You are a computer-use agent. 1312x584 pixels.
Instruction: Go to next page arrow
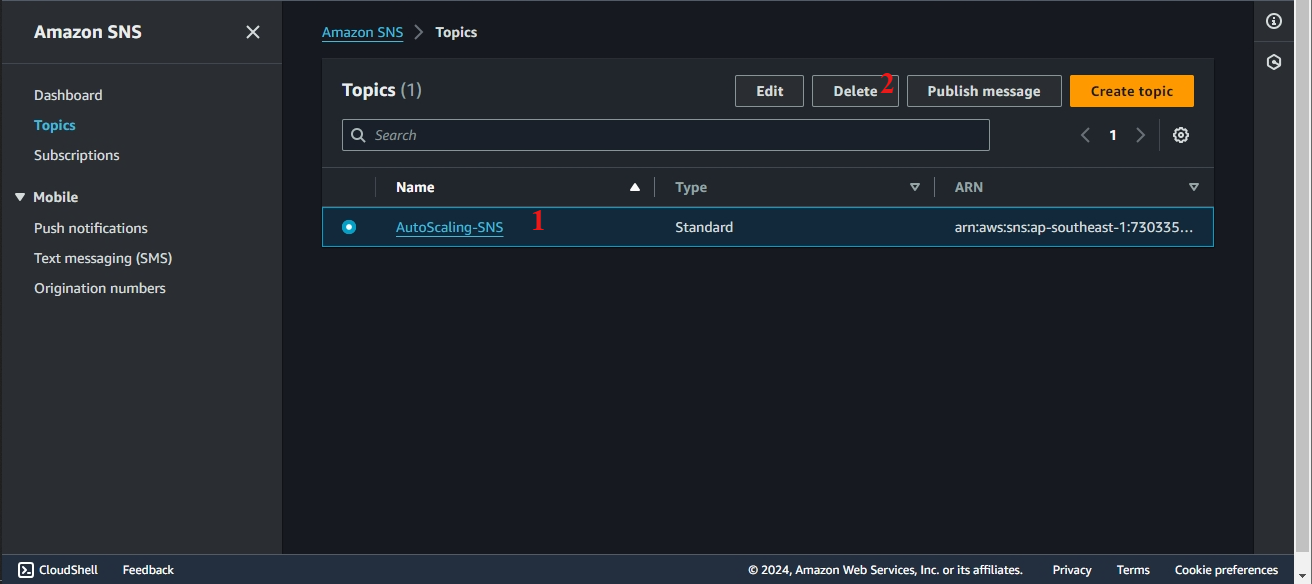(1140, 135)
